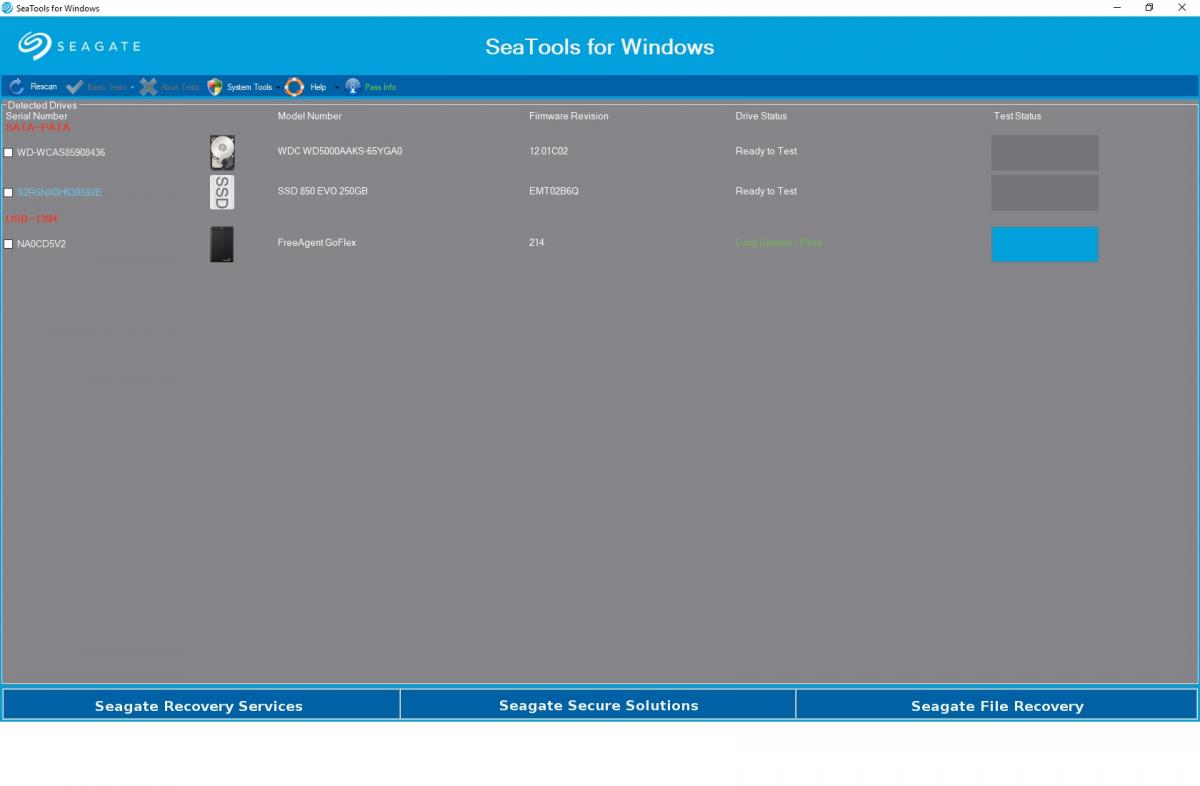The image size is (1200, 786).
Task: Click the WDC hard disk drive icon
Action: click(222, 153)
